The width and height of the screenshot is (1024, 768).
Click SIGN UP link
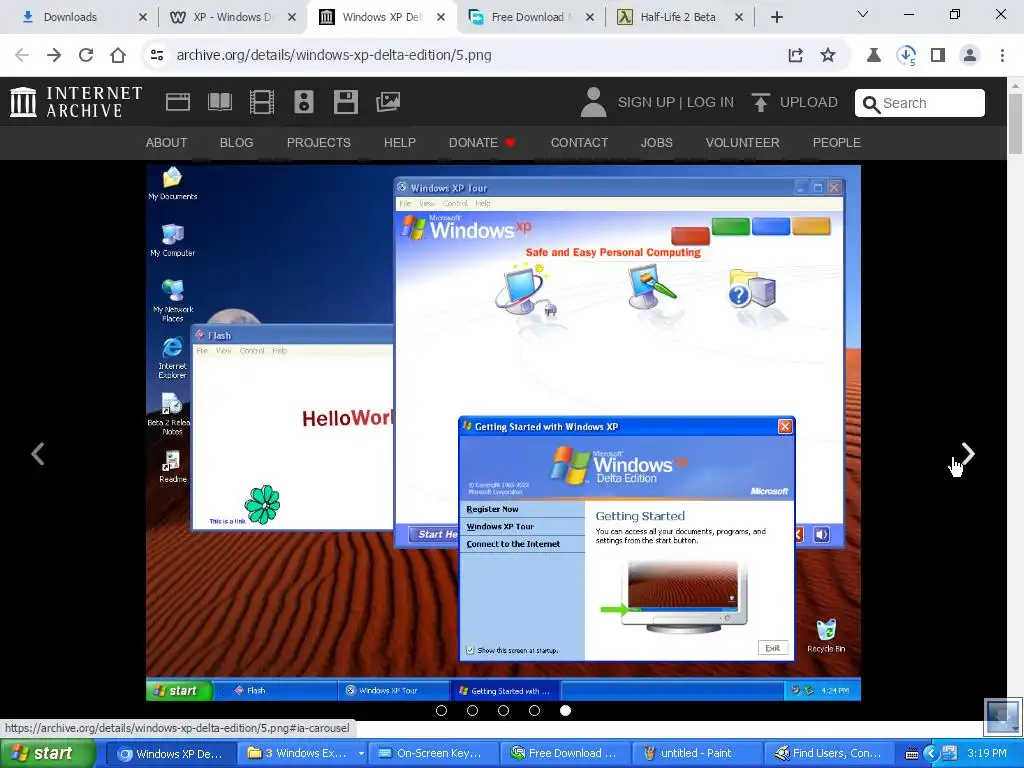click(646, 103)
